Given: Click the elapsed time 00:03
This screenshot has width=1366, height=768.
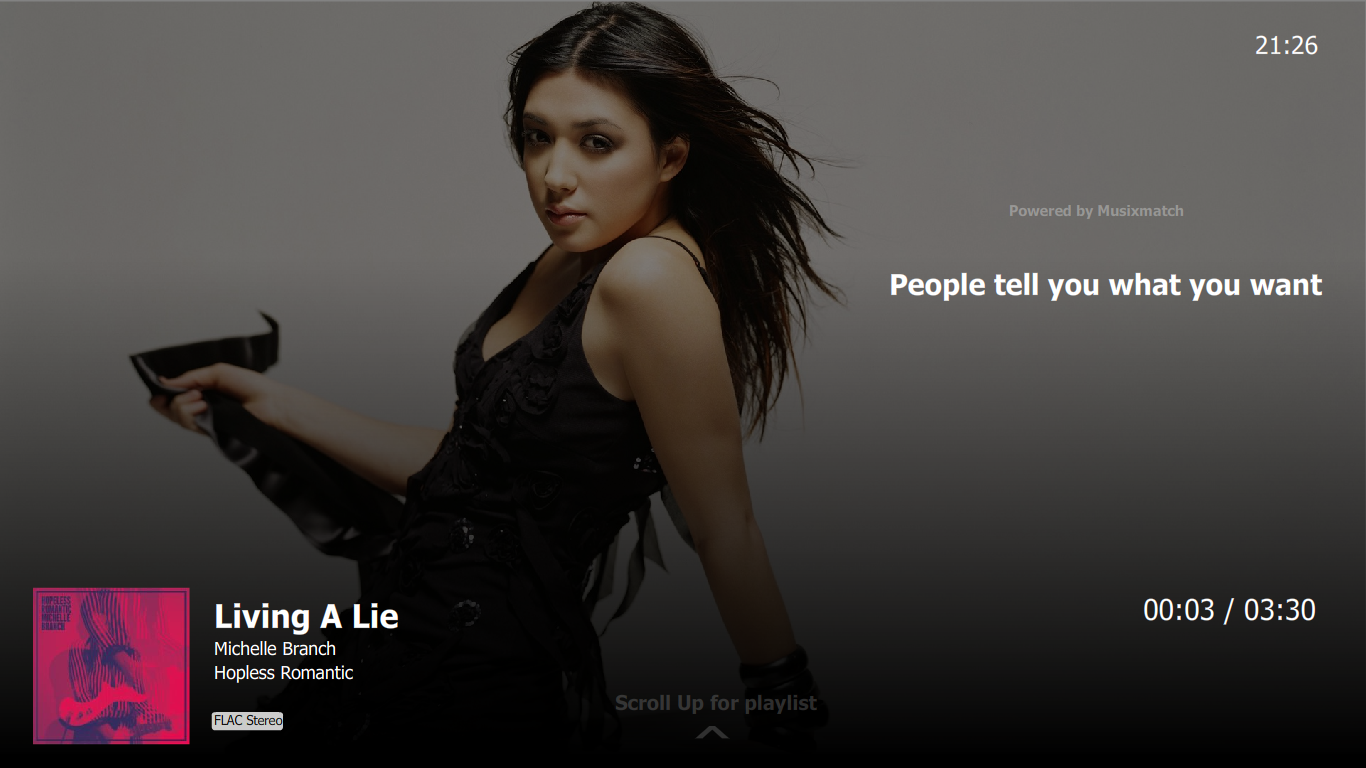Looking at the screenshot, I should (1179, 610).
